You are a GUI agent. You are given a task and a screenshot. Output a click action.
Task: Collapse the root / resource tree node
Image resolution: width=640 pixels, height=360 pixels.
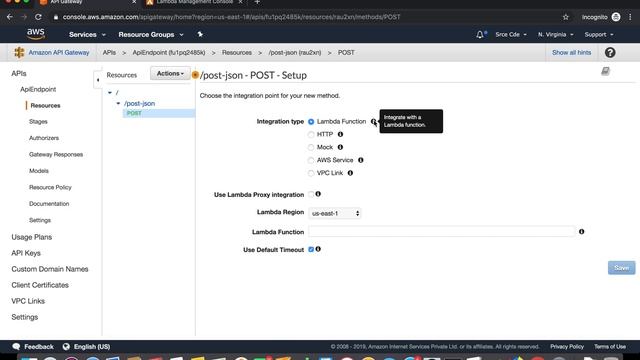(x=110, y=93)
